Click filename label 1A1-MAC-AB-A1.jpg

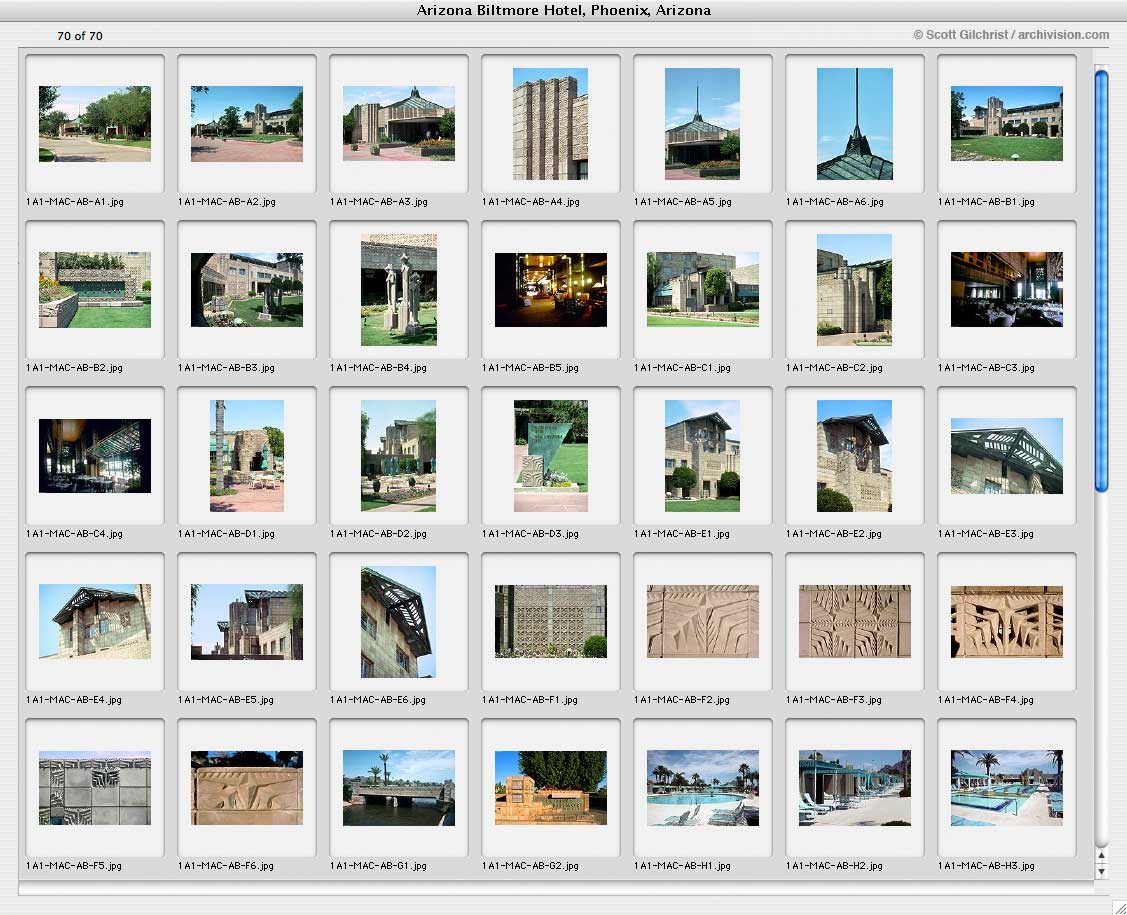pyautogui.click(x=75, y=202)
